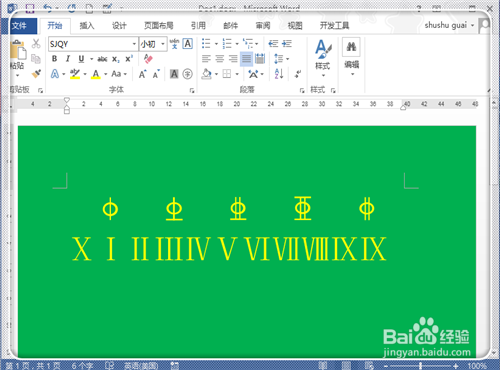
Task: Open the shushu guai account menu
Action: point(449,25)
